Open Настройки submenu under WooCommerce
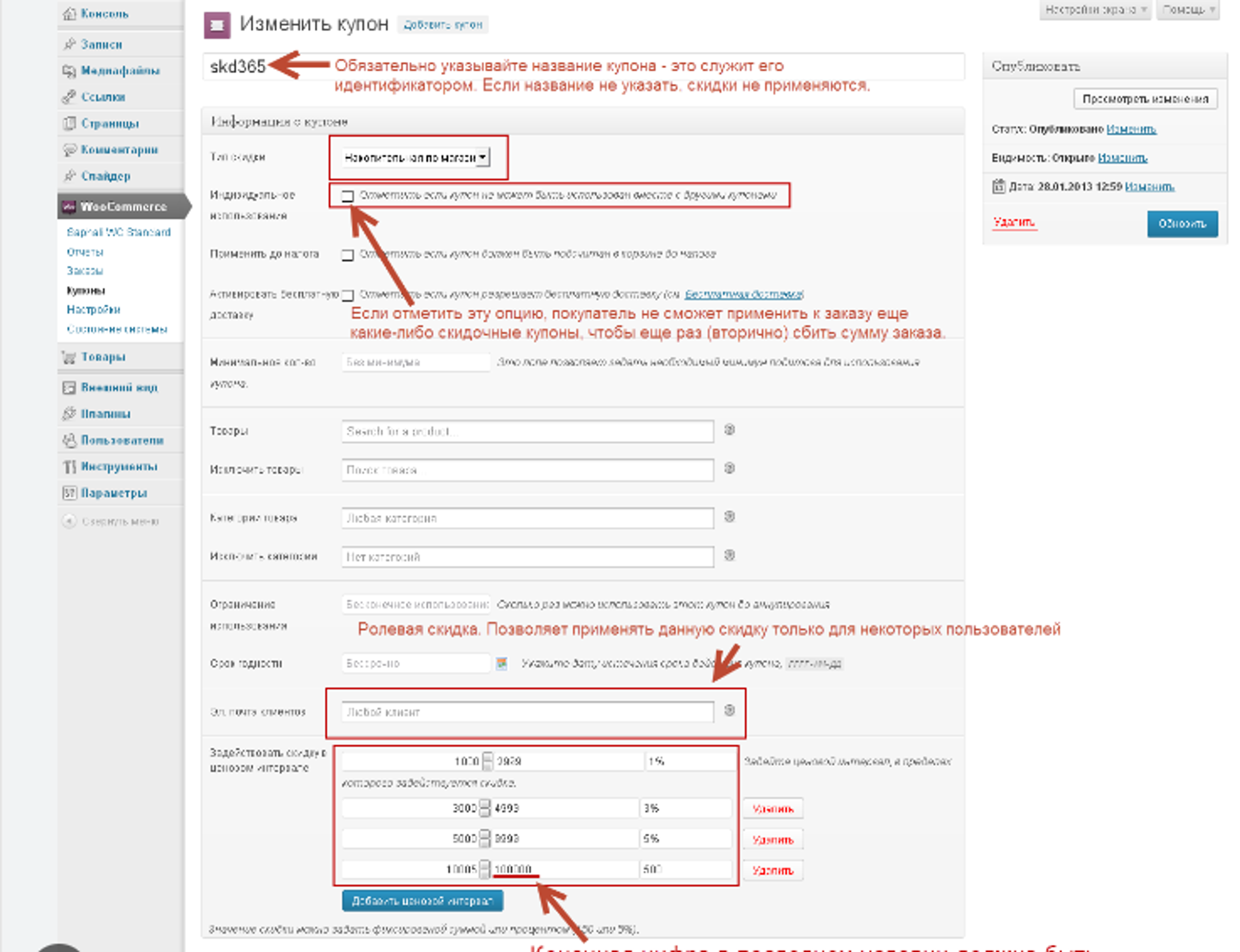The width and height of the screenshot is (1240, 952). [x=94, y=309]
